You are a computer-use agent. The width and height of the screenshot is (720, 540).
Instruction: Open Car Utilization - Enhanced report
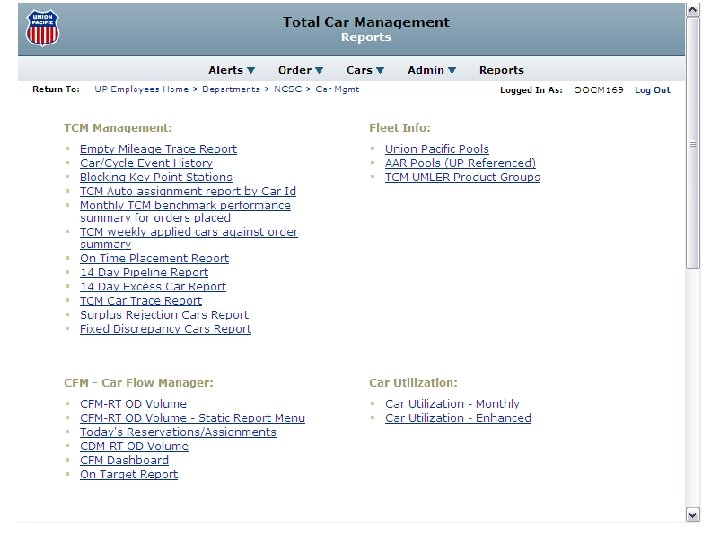pos(458,418)
